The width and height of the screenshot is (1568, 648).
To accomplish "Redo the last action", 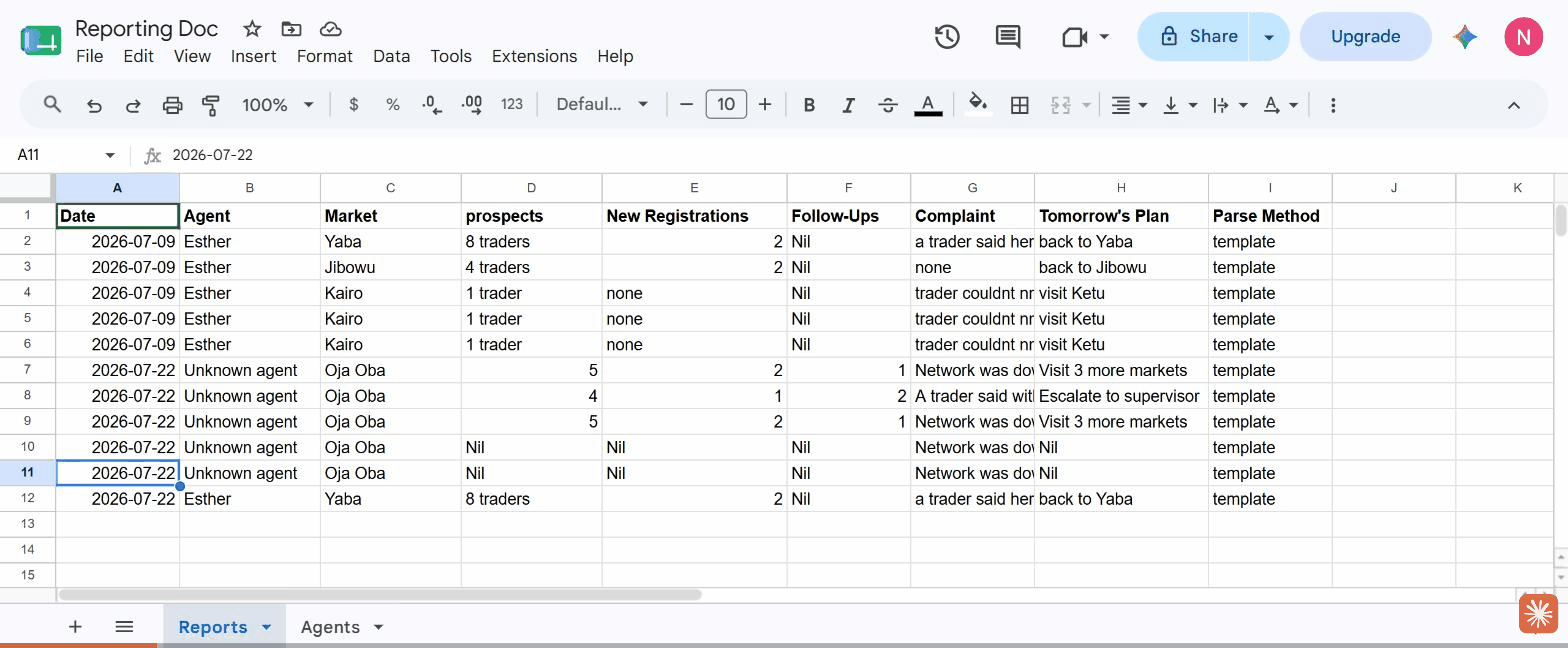I will click(133, 104).
